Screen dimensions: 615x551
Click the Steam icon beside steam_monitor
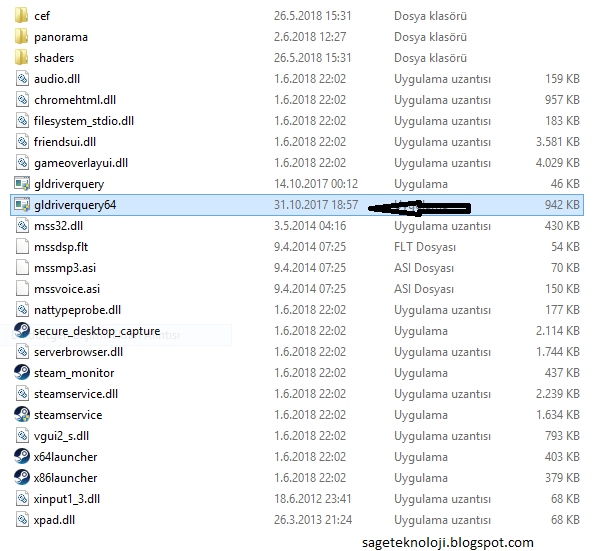(22, 373)
